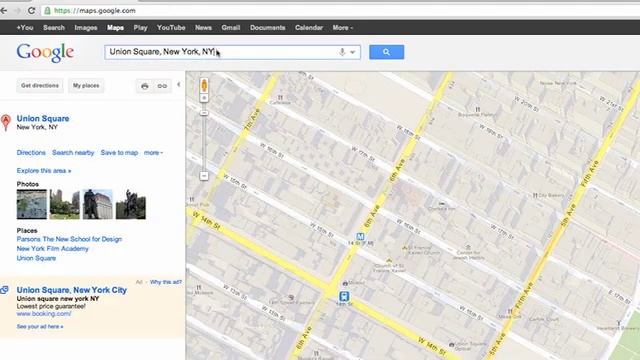Click the Directions link
The image size is (640, 360).
point(31,153)
